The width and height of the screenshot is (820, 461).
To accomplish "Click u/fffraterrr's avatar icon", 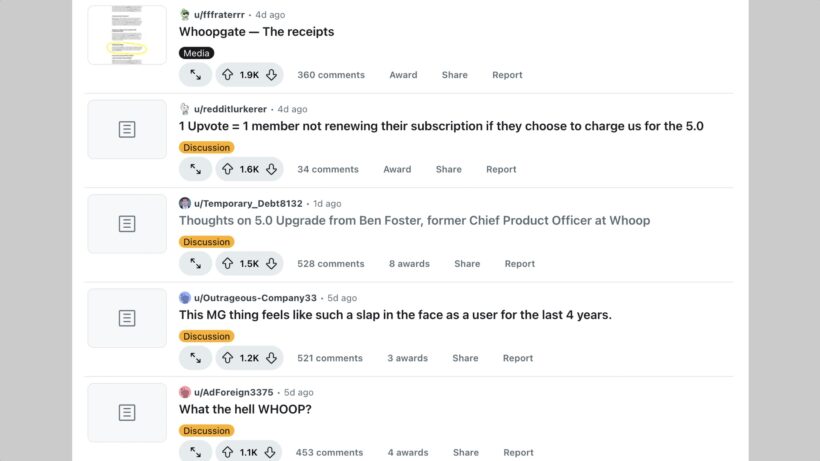I will pos(185,15).
